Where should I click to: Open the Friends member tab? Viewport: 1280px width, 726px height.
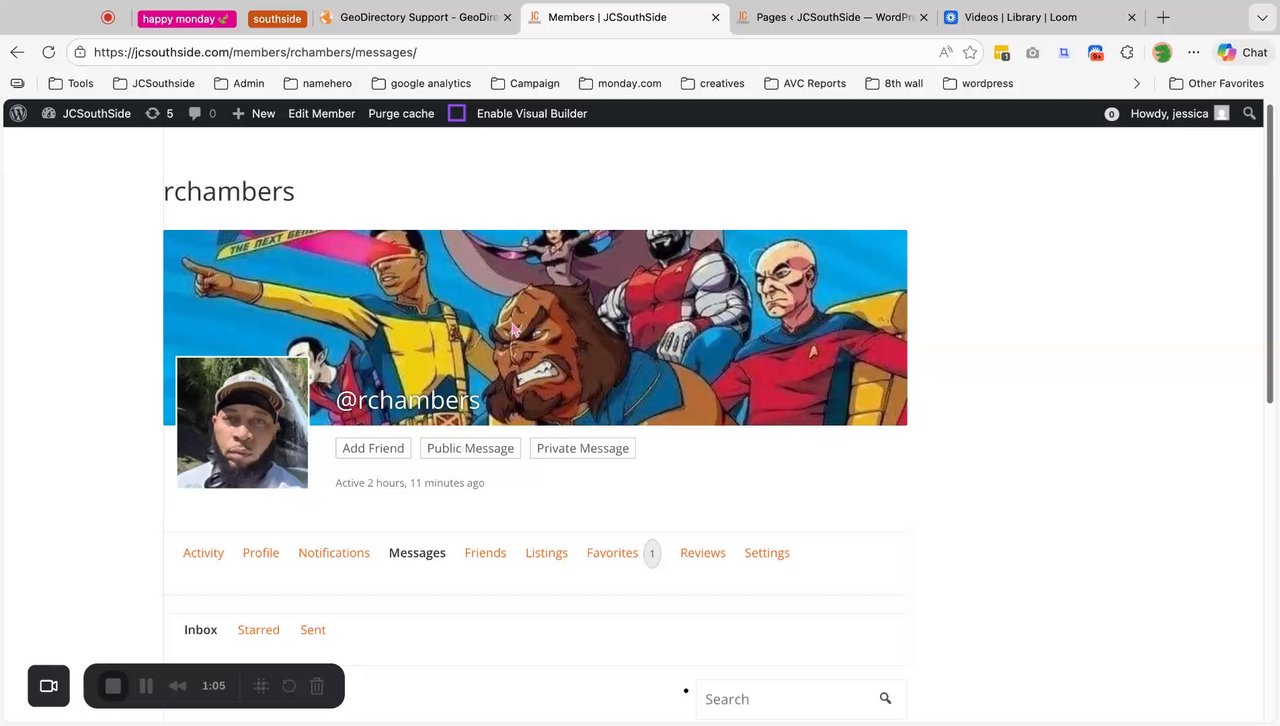point(485,553)
